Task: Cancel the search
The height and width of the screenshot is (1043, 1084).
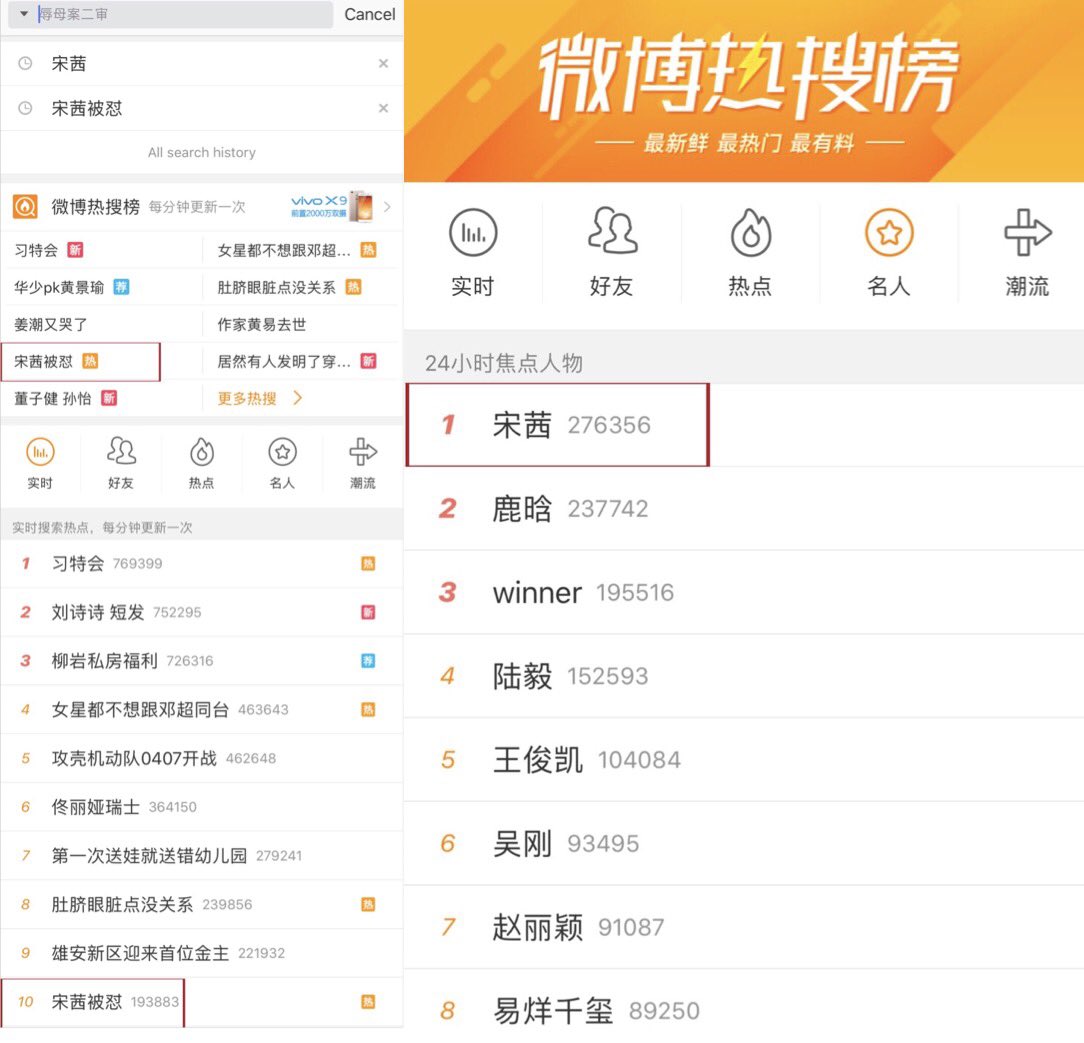Action: tap(370, 14)
